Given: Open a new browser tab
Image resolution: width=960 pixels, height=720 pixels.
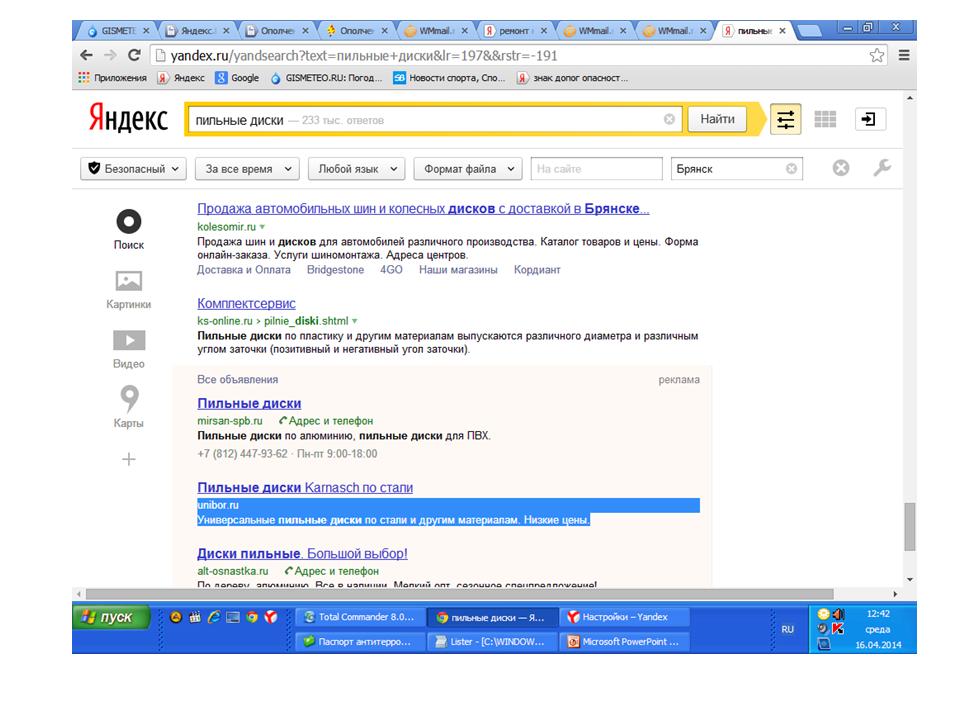Looking at the screenshot, I should (810, 31).
